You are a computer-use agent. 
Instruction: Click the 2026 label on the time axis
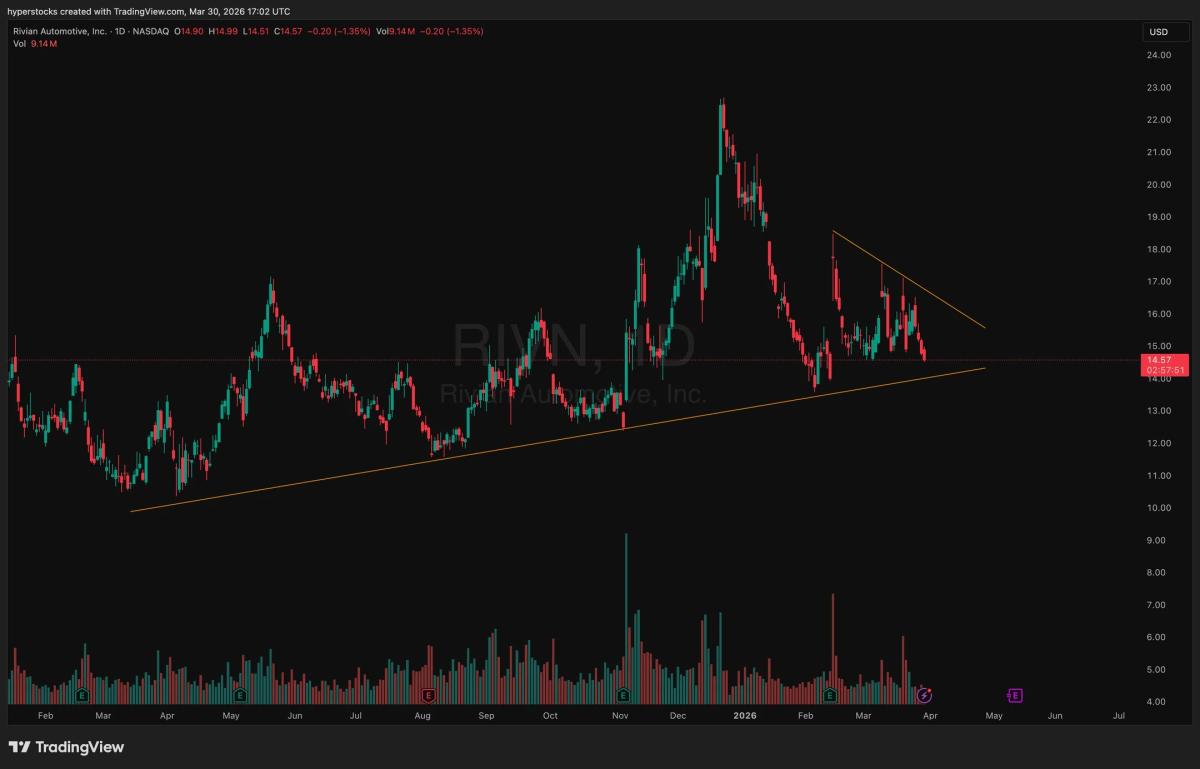745,716
